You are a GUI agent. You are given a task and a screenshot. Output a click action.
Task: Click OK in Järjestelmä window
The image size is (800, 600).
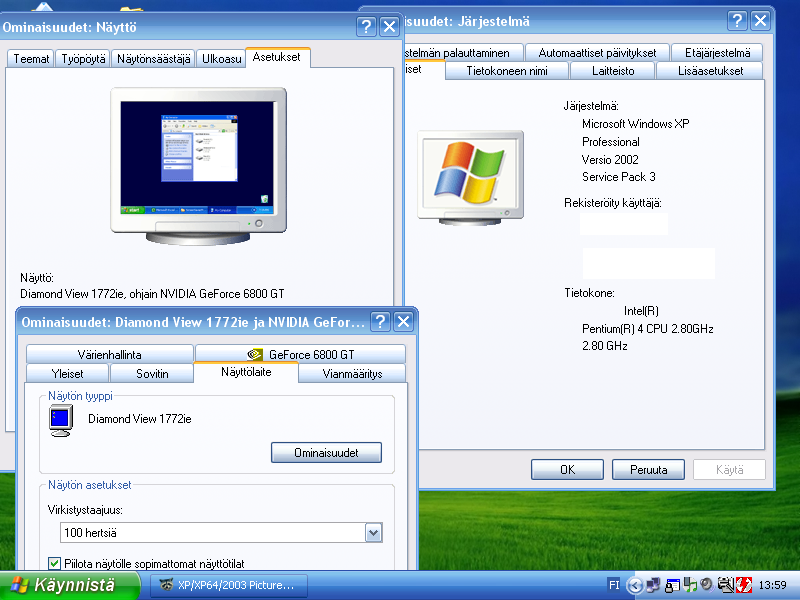[x=567, y=469]
